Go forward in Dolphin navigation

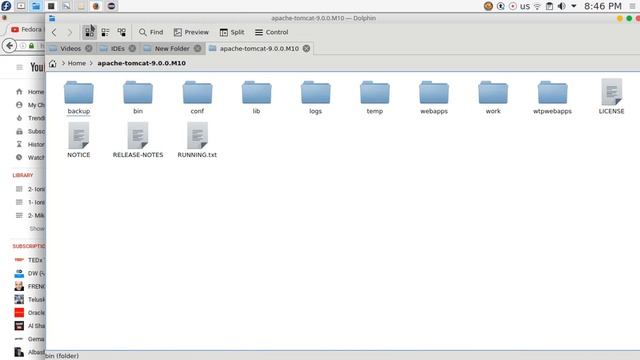tap(70, 32)
